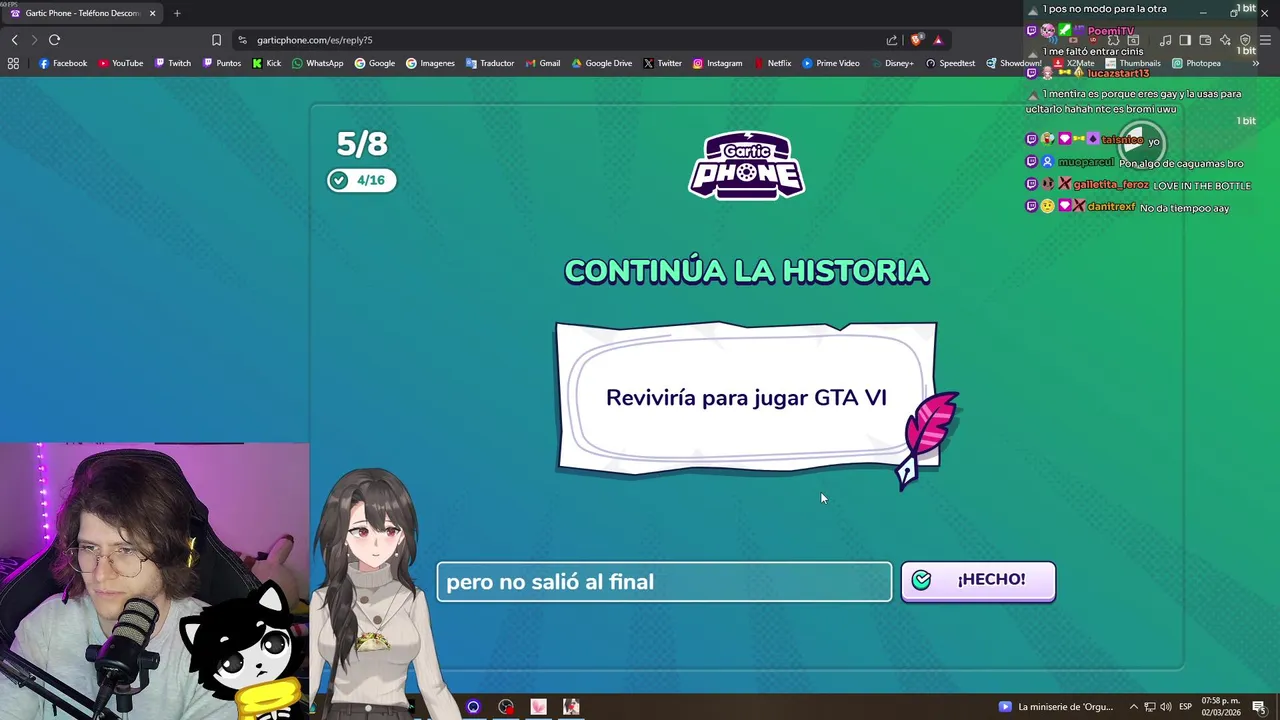Click the story reply text field
The image size is (1280, 720).
(x=664, y=582)
